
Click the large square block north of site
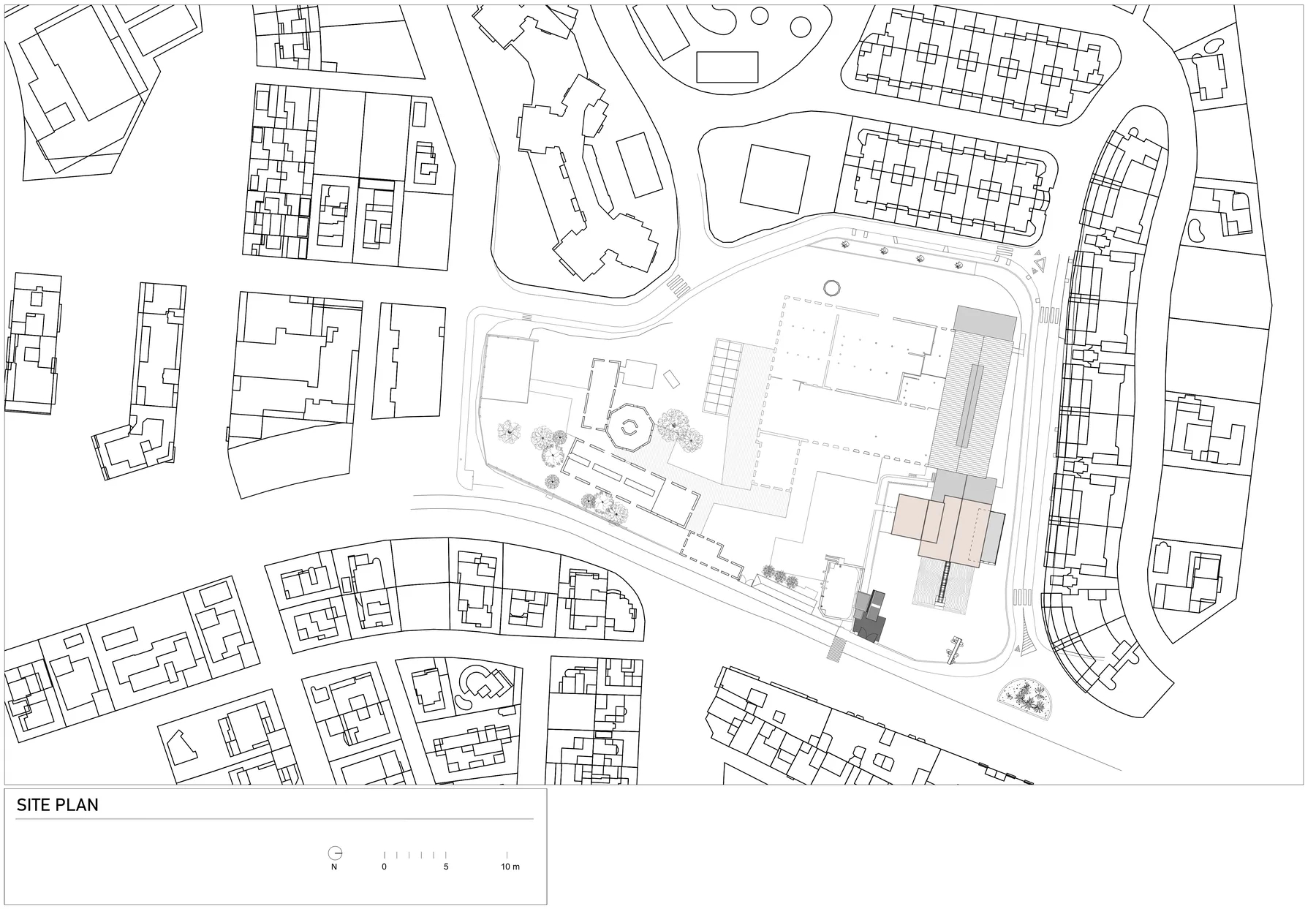[775, 177]
